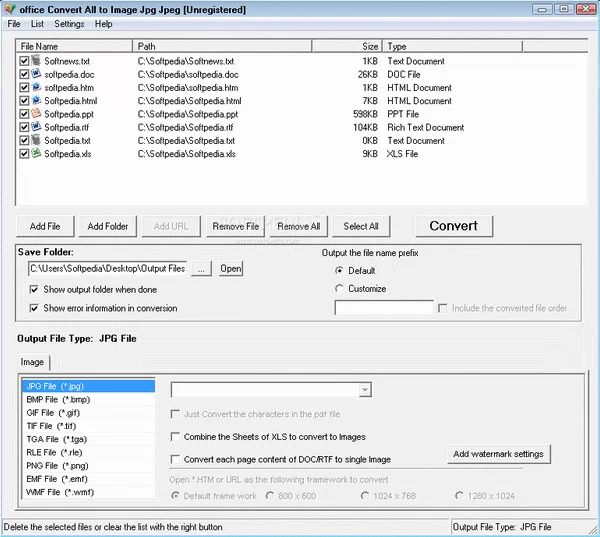
Task: Click the Softpedia.rtf document icon
Action: [36, 127]
